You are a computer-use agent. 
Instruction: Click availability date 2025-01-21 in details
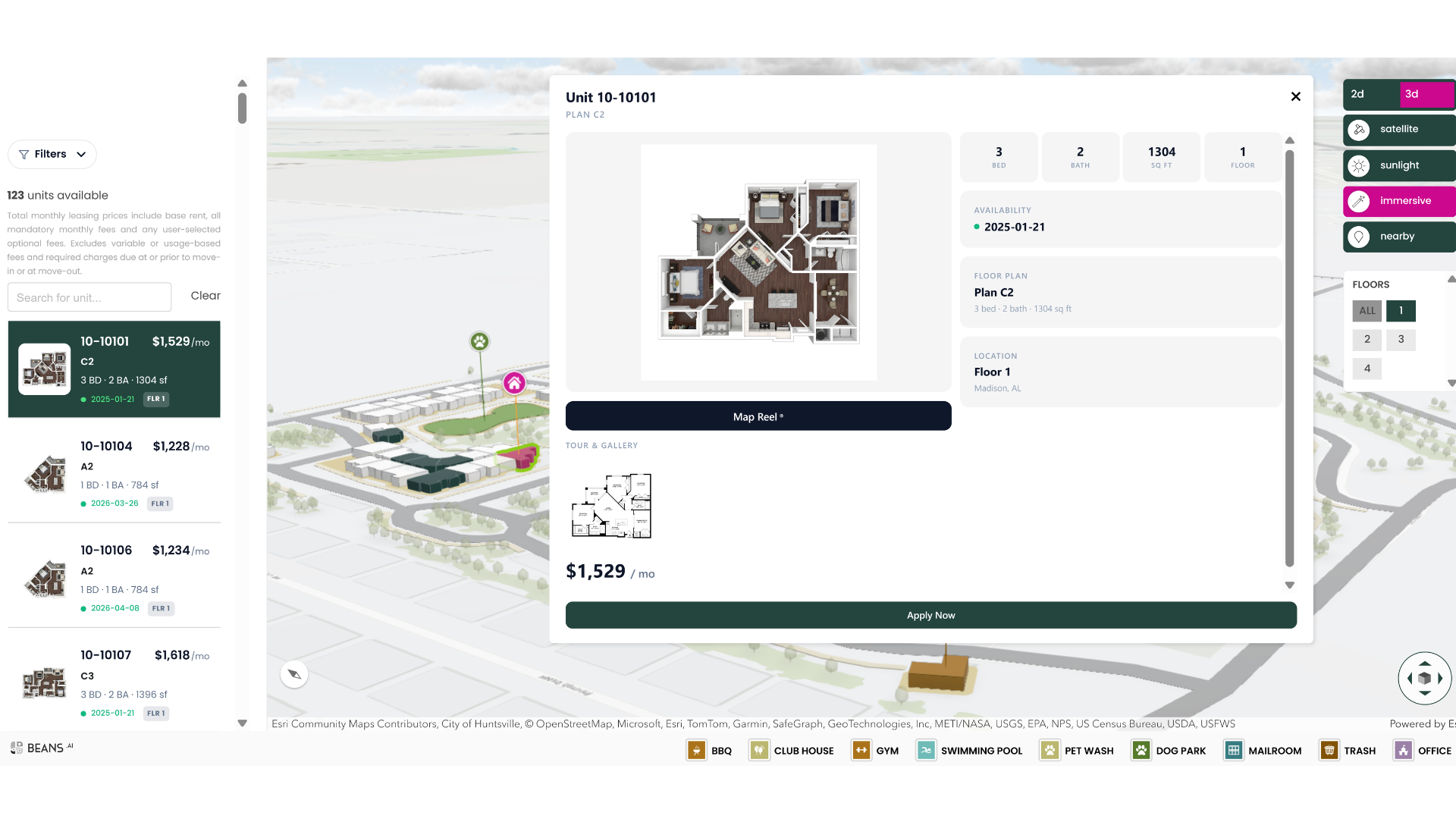[1014, 227]
